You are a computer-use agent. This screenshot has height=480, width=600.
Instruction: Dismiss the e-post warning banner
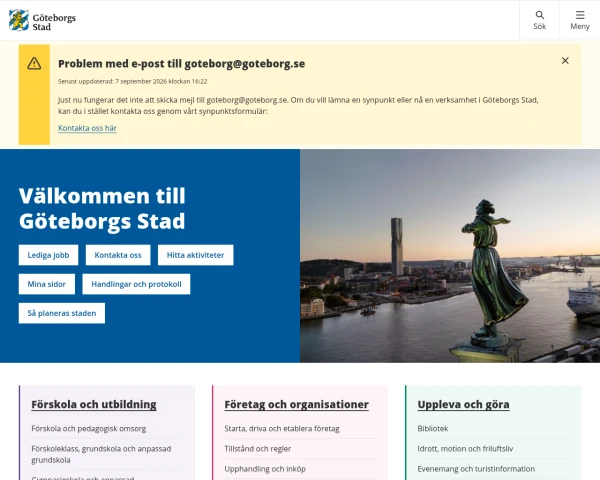(565, 60)
